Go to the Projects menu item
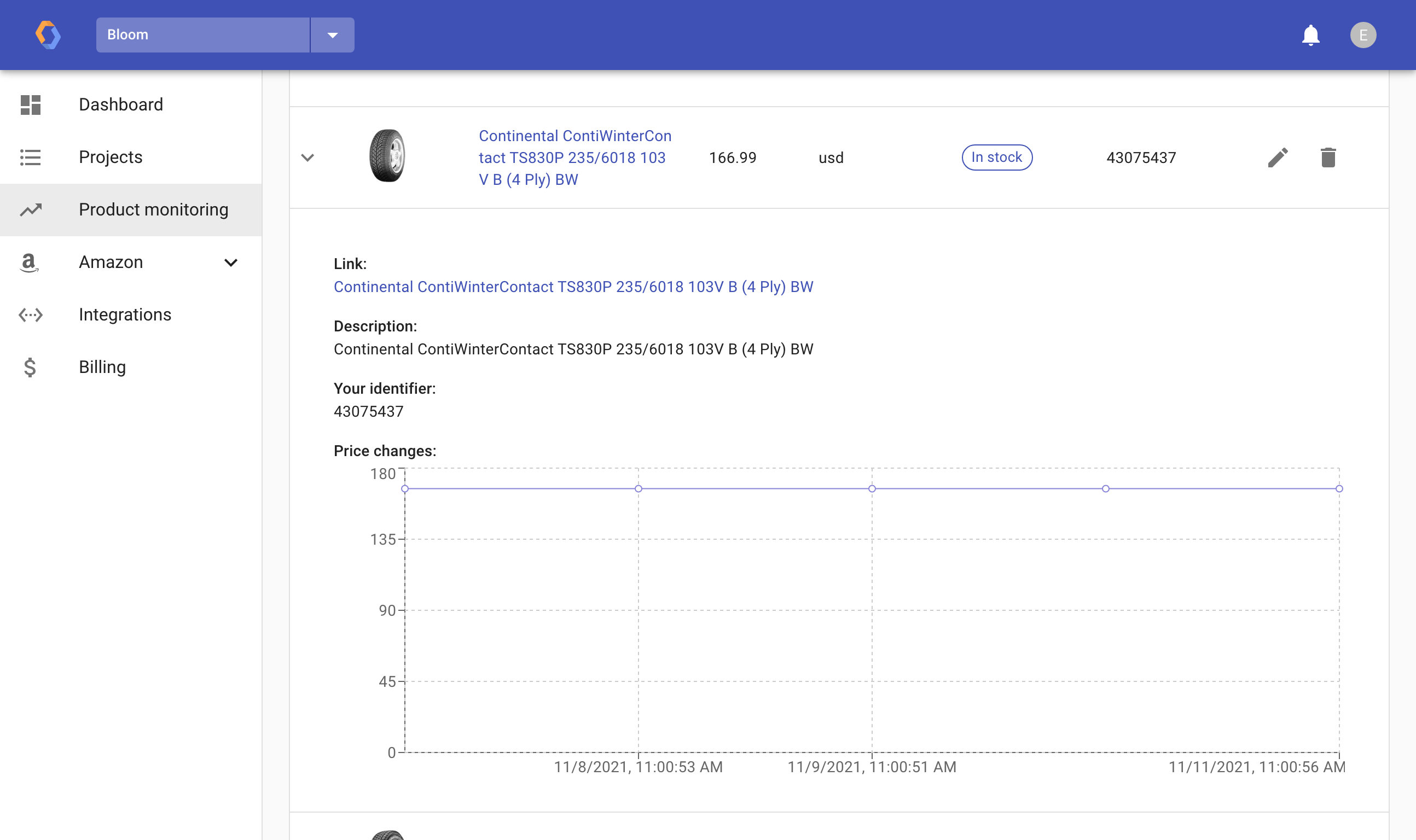 point(111,157)
